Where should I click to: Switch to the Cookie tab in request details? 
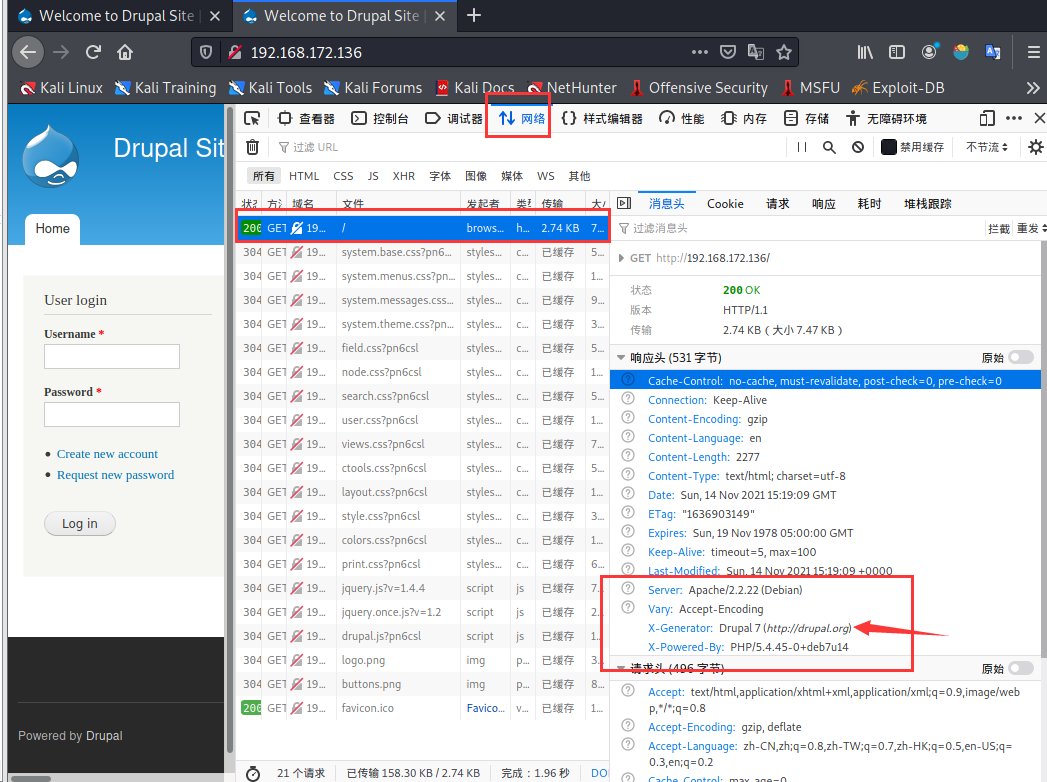coord(724,203)
